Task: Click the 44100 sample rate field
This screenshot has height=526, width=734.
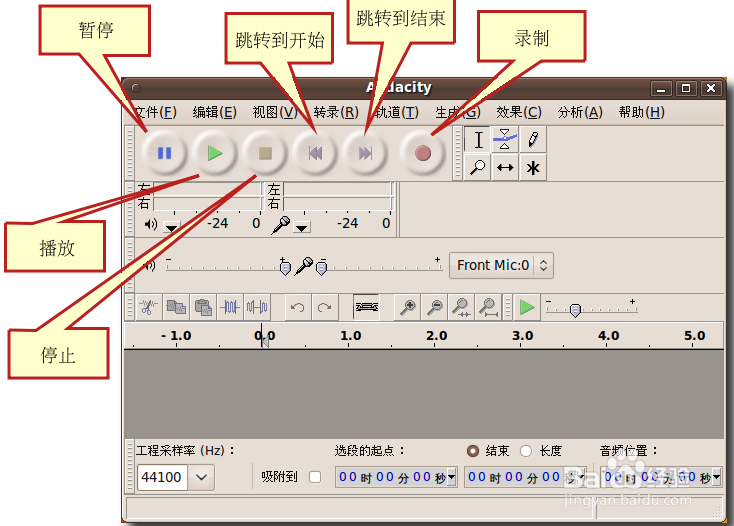Action: pos(162,477)
